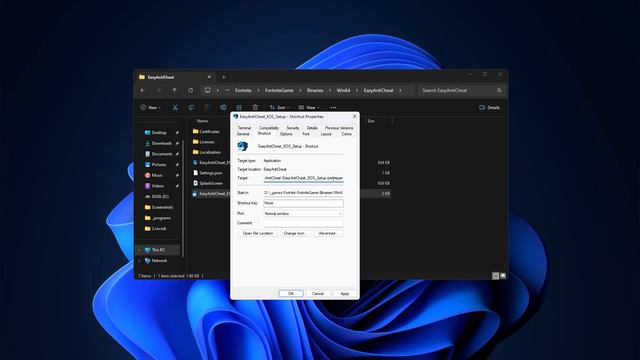Open DATA (D:) drive in sidebar

160,197
